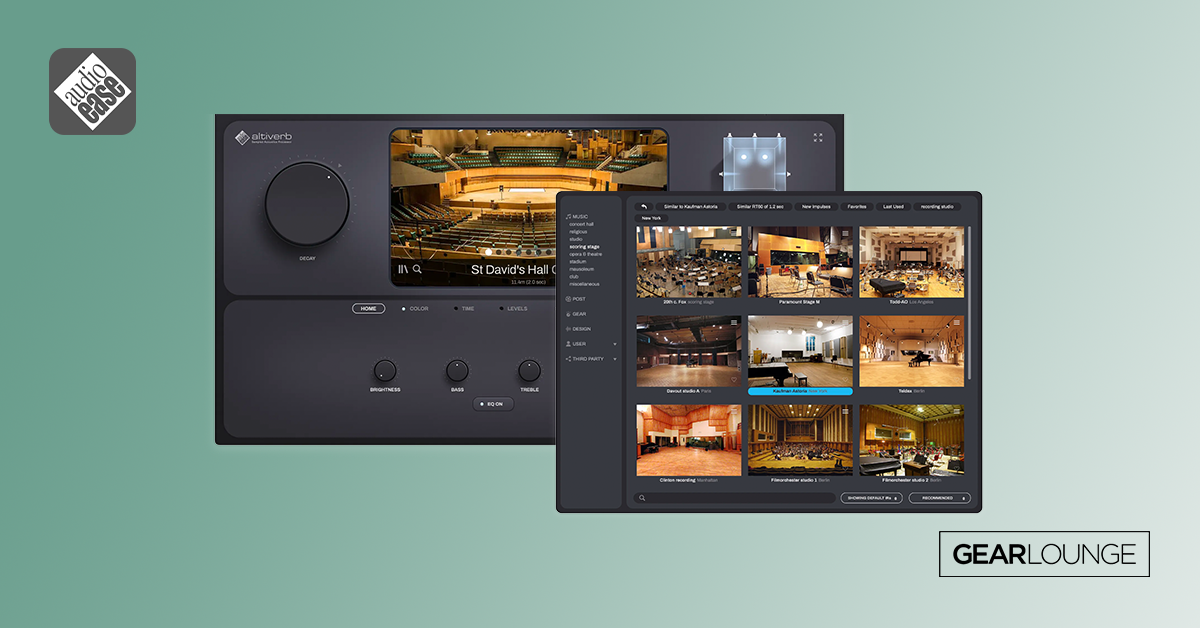Switch to the TIME tab
1200x628 pixels.
coord(464,309)
